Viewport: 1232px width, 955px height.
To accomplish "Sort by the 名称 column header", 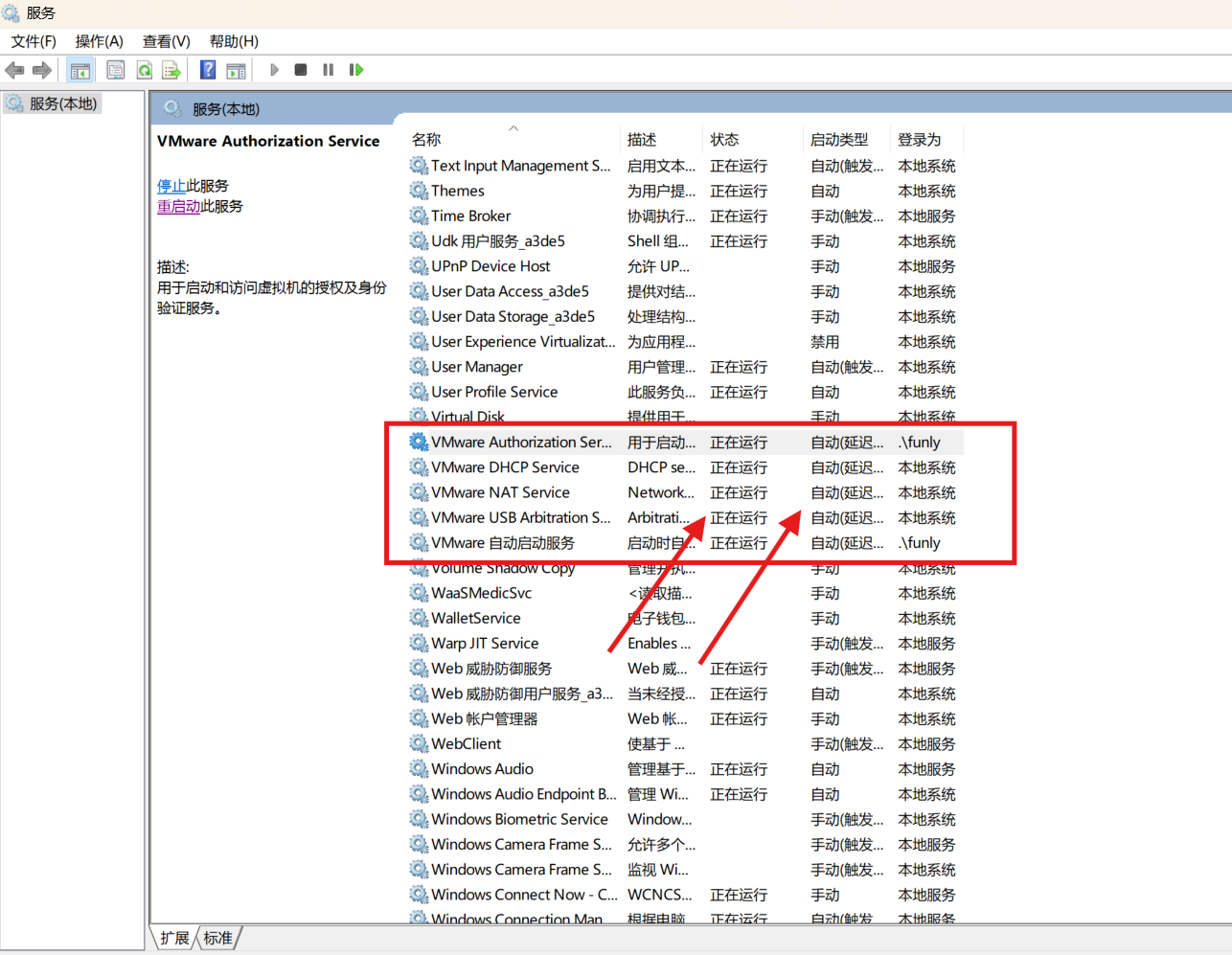I will coord(513,139).
